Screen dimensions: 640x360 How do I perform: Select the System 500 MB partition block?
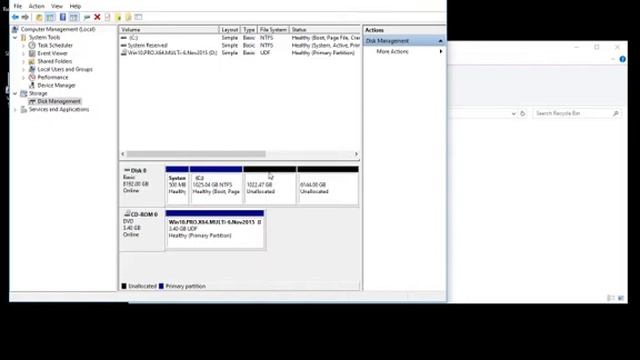tap(177, 185)
